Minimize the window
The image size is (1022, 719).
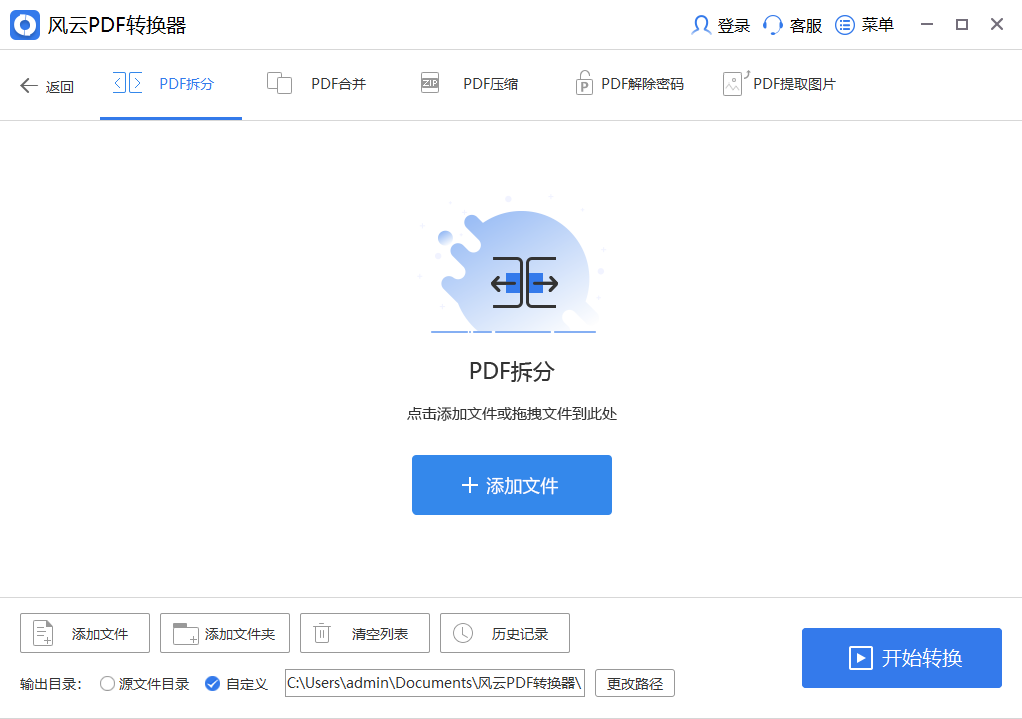[x=927, y=25]
